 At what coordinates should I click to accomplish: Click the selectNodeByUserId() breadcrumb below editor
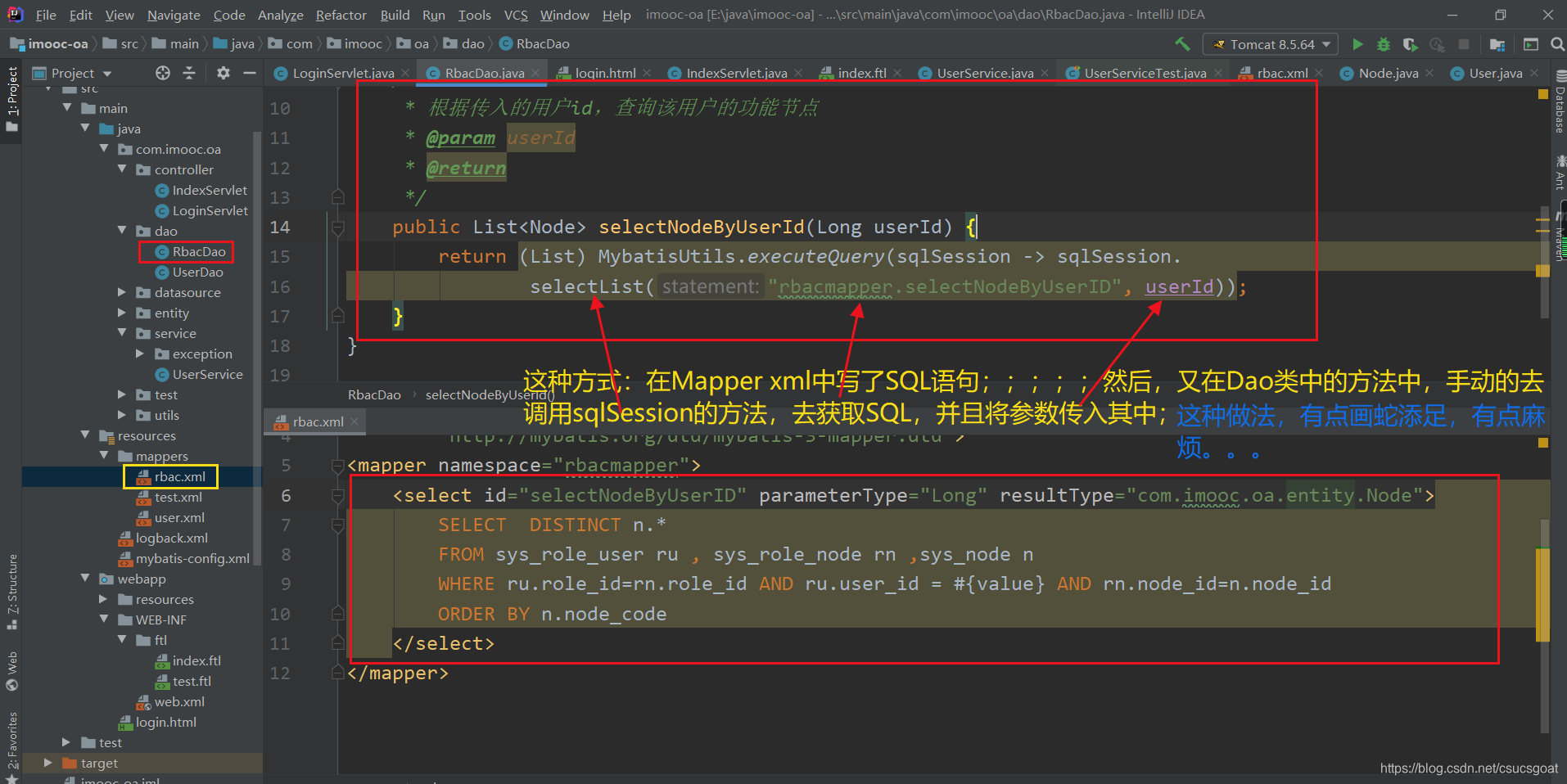pyautogui.click(x=490, y=394)
